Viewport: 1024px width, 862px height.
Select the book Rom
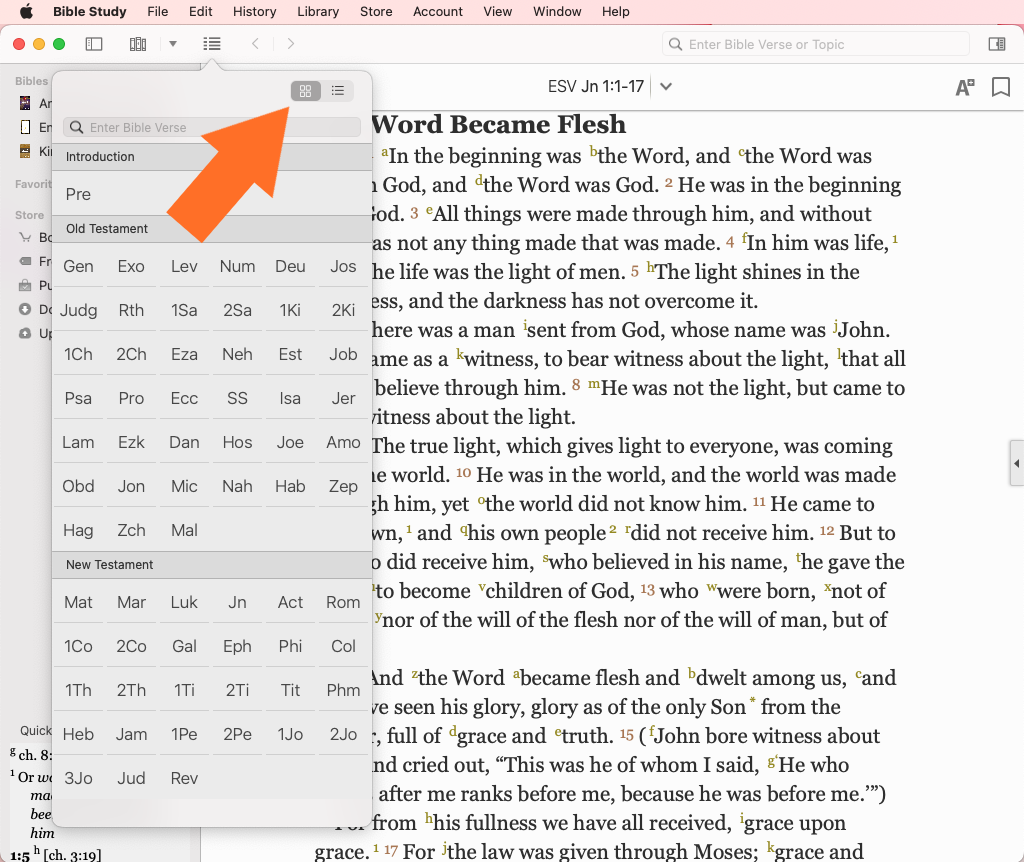coord(343,602)
